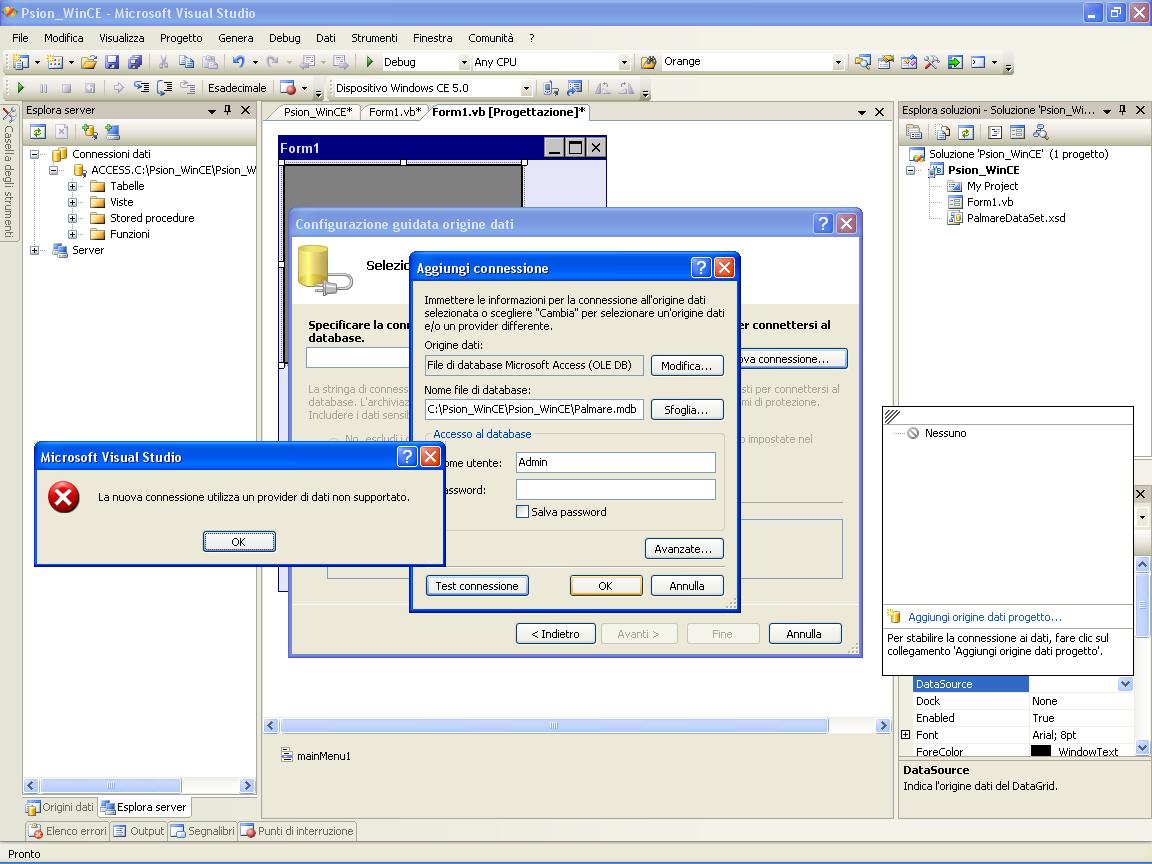Viewport: 1152px width, 864px height.
Task: Toggle the Esadecimale display button
Action: 237,88
